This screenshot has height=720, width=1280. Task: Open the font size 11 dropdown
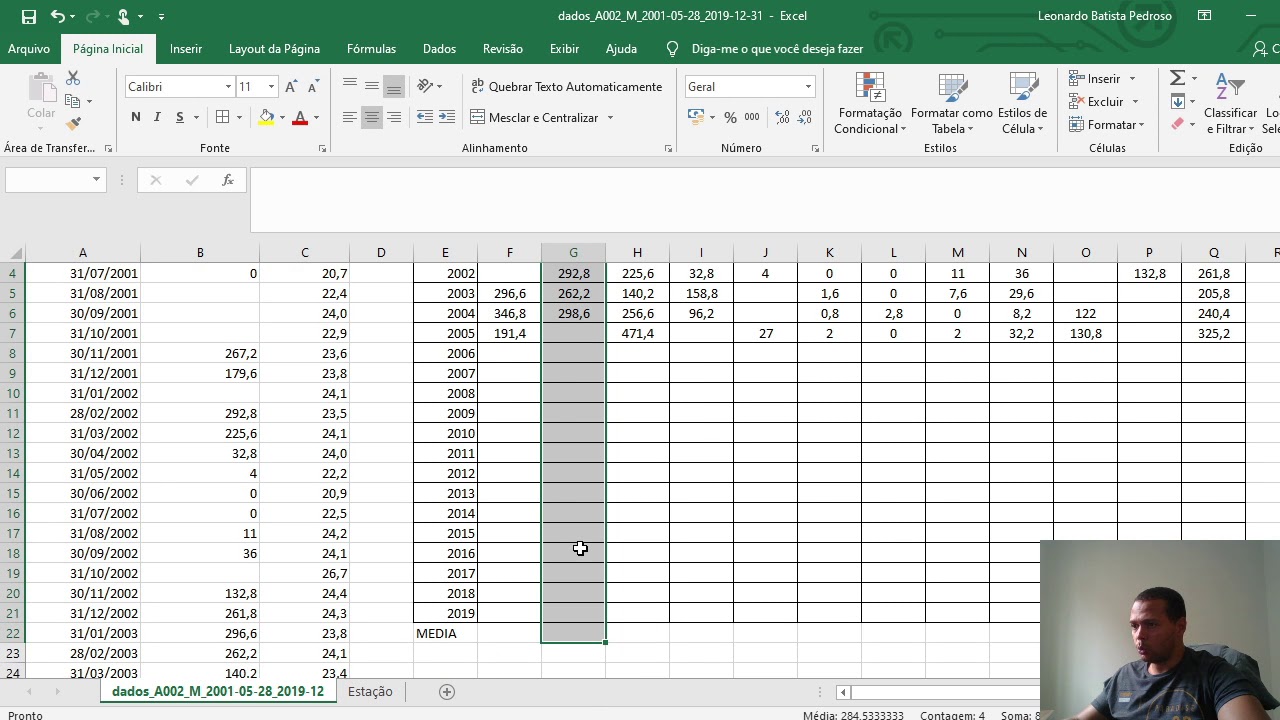[270, 87]
